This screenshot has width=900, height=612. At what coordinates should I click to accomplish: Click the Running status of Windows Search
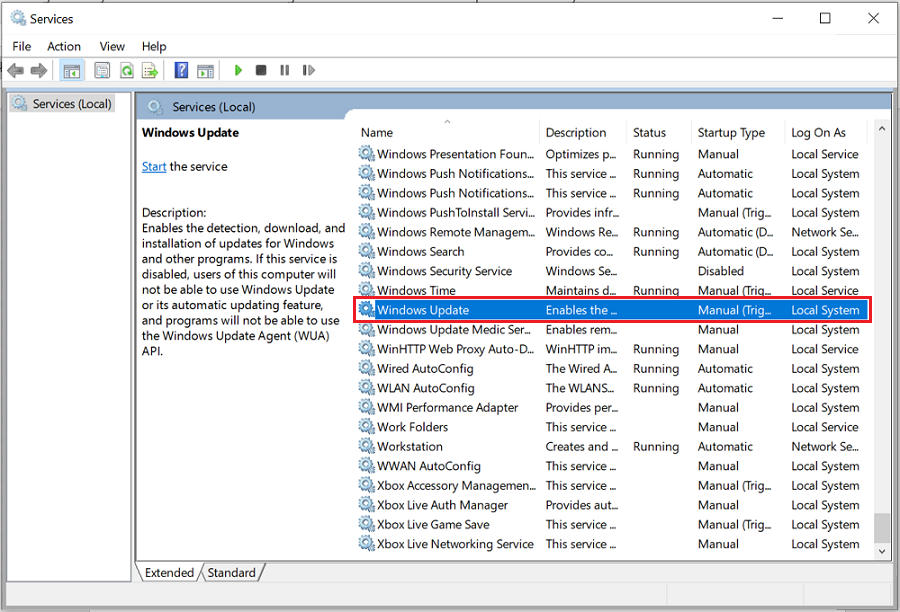click(655, 251)
